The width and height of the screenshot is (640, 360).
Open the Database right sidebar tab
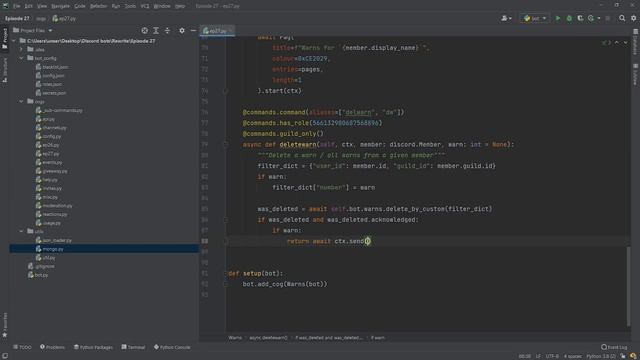pyautogui.click(x=636, y=42)
